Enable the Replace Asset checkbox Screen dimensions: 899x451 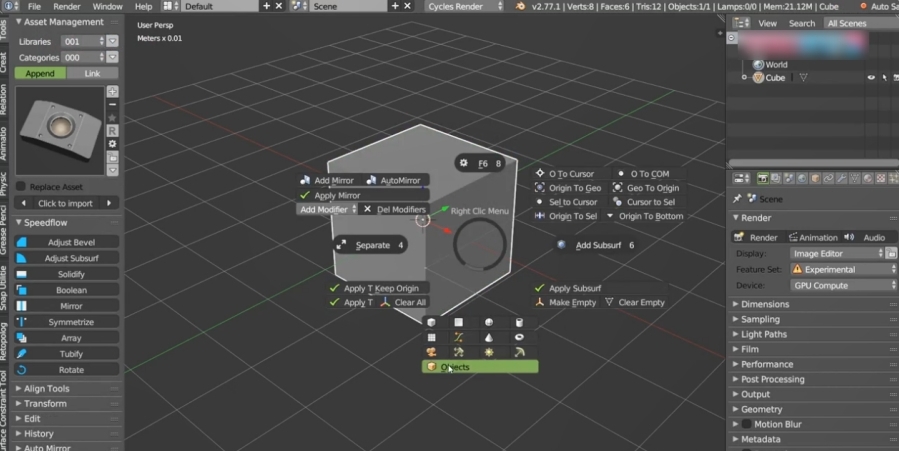tap(21, 186)
